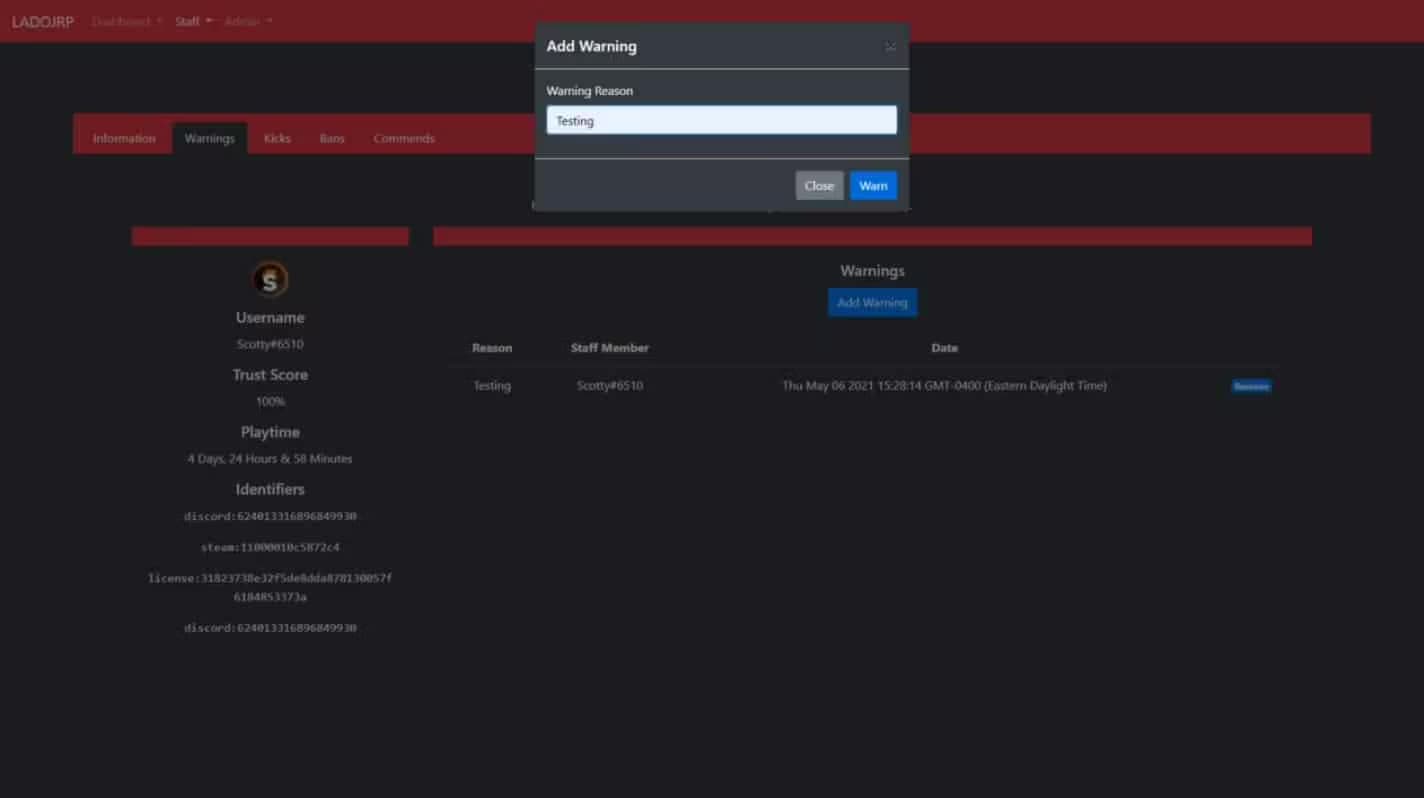Open the Commends tab
The width and height of the screenshot is (1424, 798).
pyautogui.click(x=404, y=138)
